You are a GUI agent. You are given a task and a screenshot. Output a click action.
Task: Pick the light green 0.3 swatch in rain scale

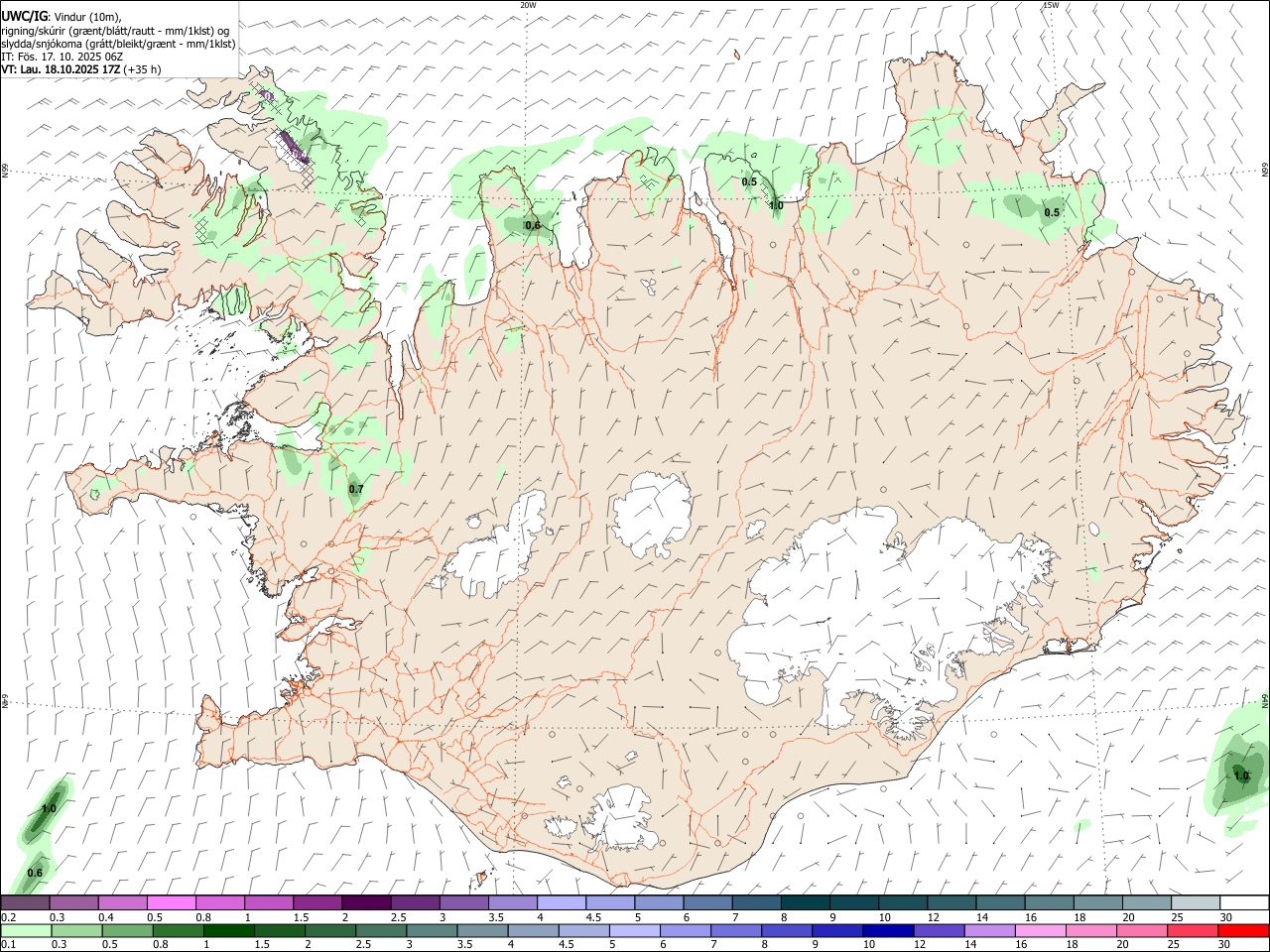tap(78, 931)
